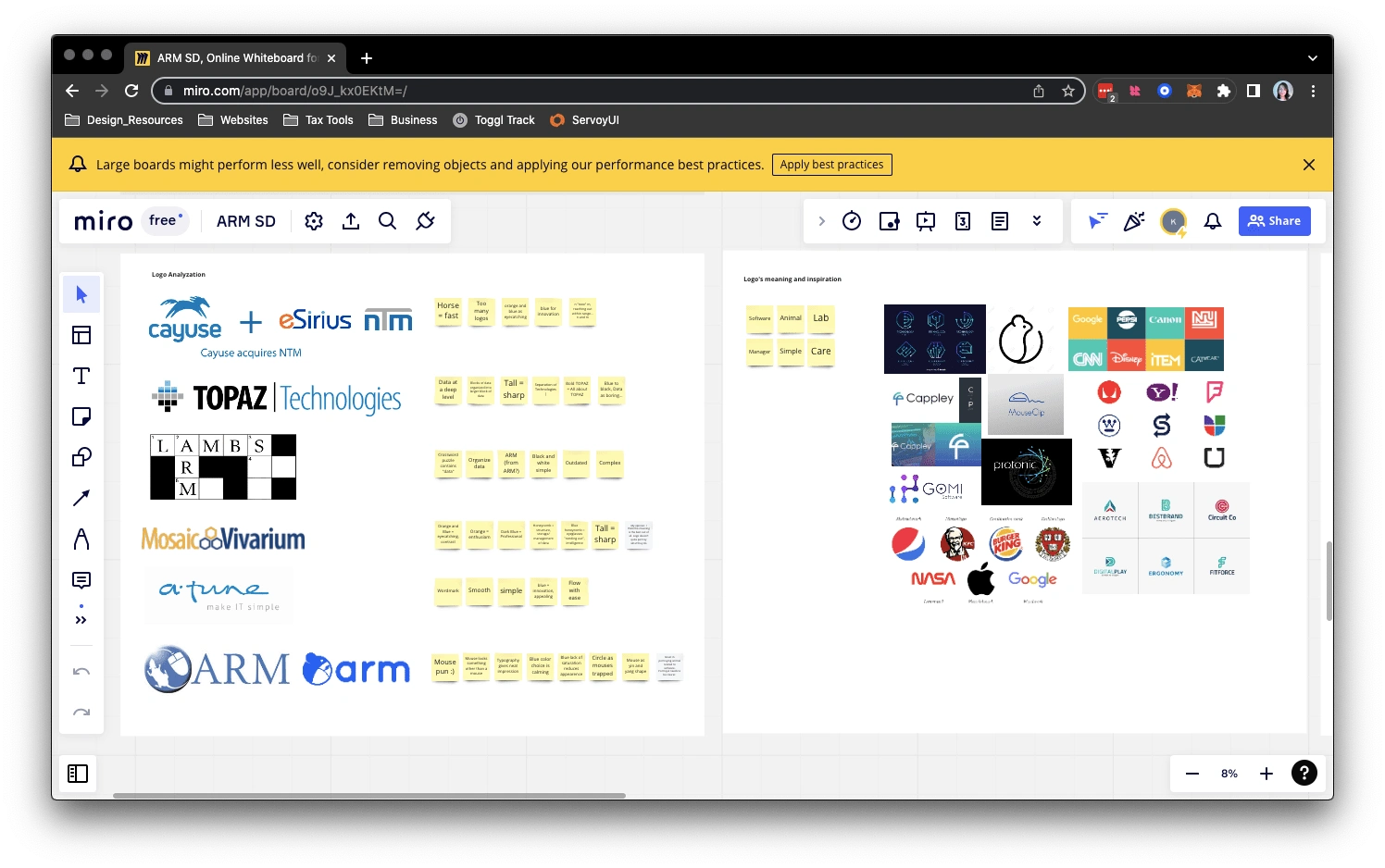Open the user avatar K
The height and width of the screenshot is (868, 1385).
[1173, 221]
